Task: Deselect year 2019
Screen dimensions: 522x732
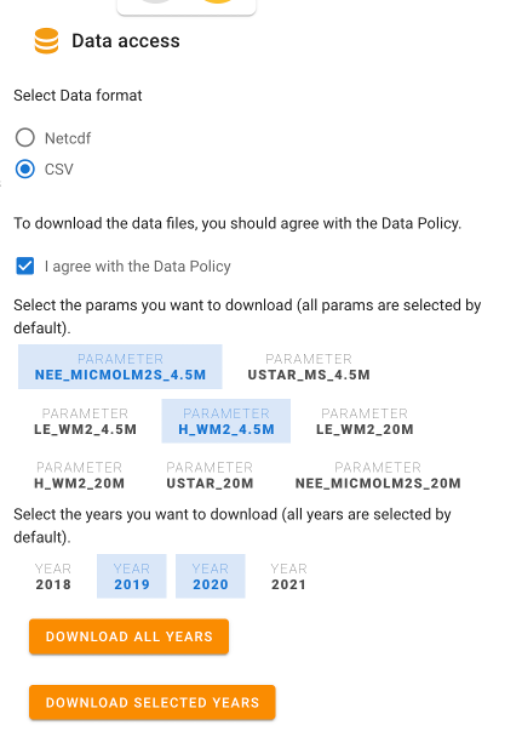Action: 132,577
